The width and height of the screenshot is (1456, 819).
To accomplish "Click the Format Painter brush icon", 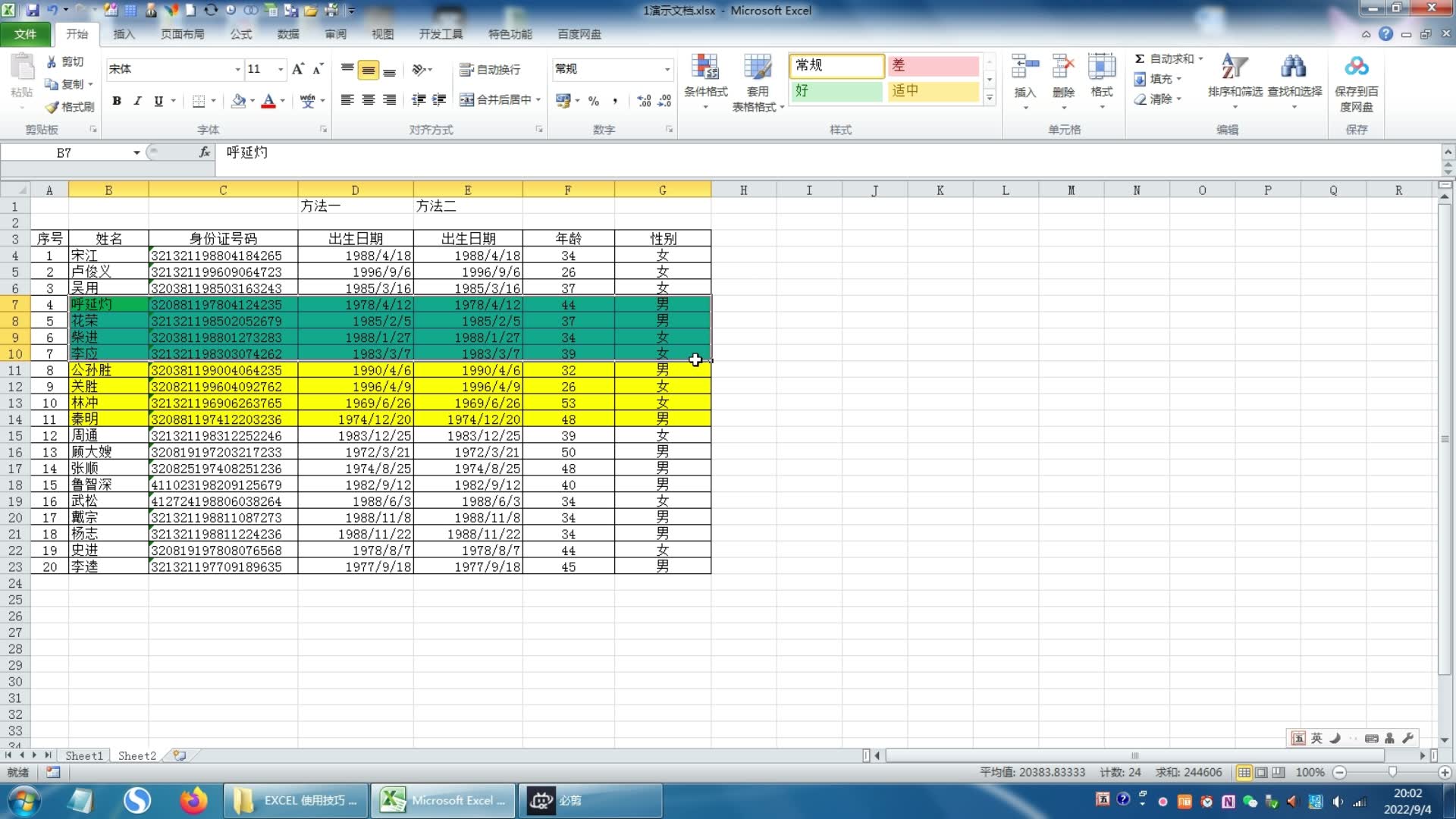I will click(53, 107).
